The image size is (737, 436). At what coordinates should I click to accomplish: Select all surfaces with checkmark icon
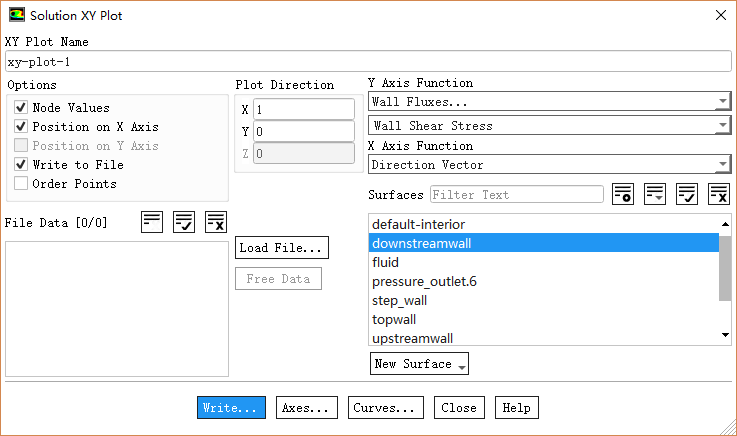tap(687, 194)
